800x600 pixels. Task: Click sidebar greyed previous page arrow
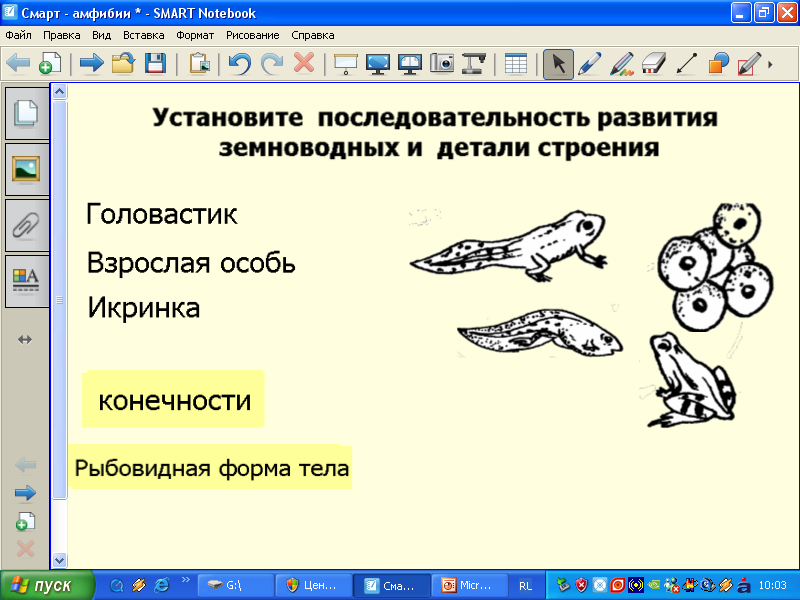pos(25,465)
